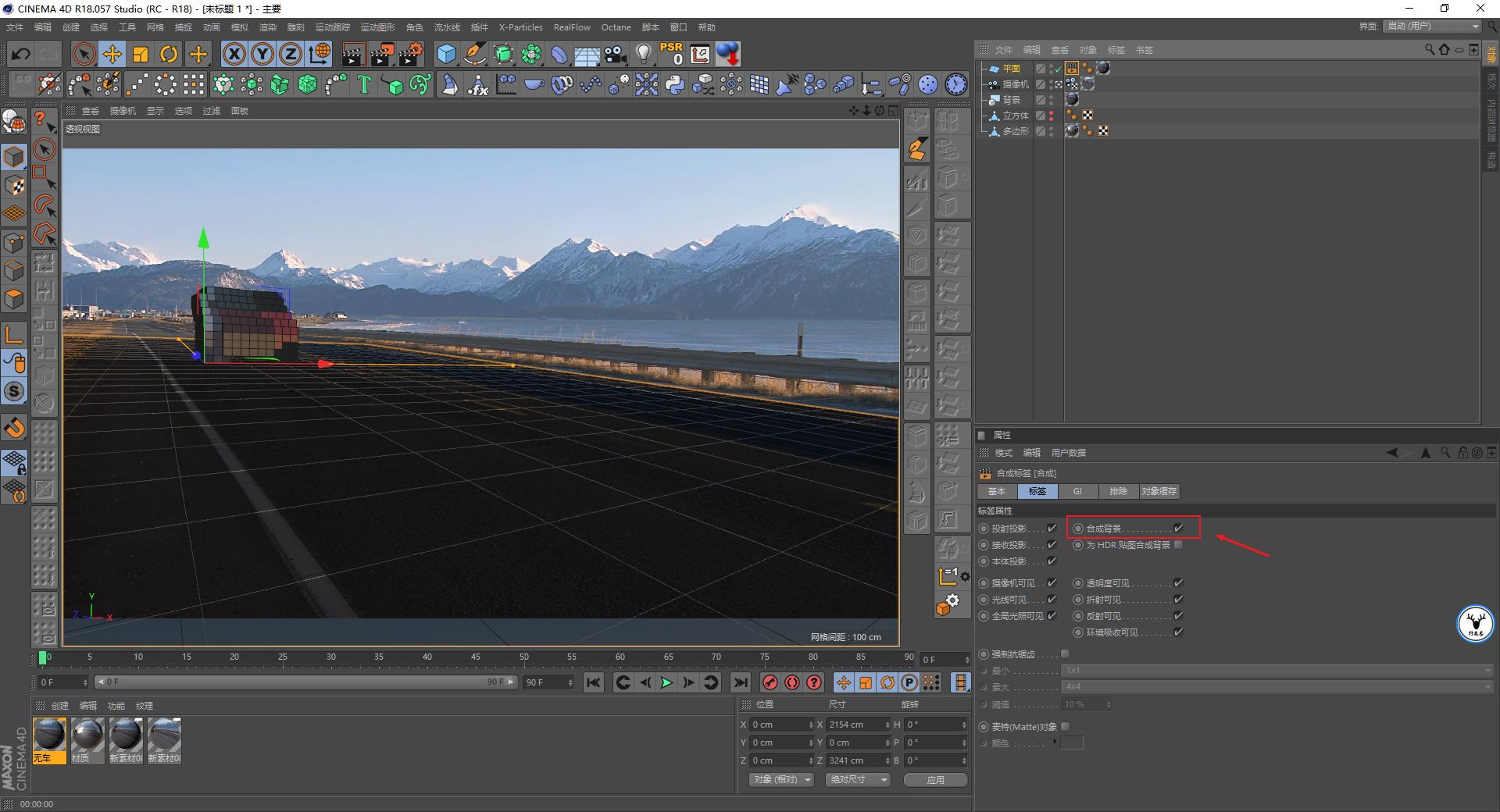1500x812 pixels.
Task: Toggle the 强制抗锯齿 checkbox
Action: click(1065, 654)
